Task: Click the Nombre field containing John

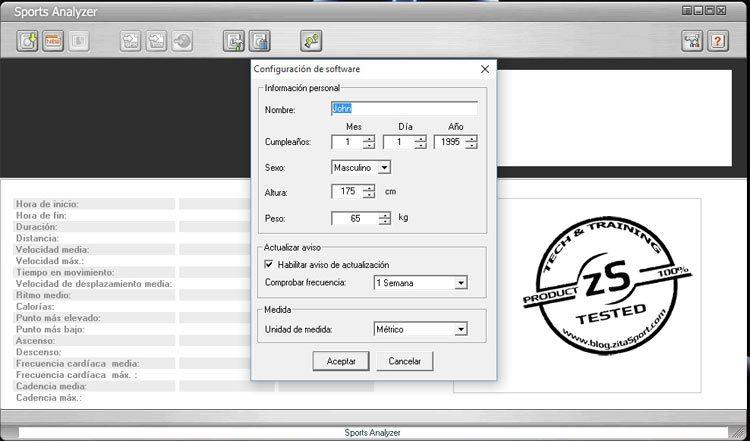Action: pyautogui.click(x=404, y=109)
